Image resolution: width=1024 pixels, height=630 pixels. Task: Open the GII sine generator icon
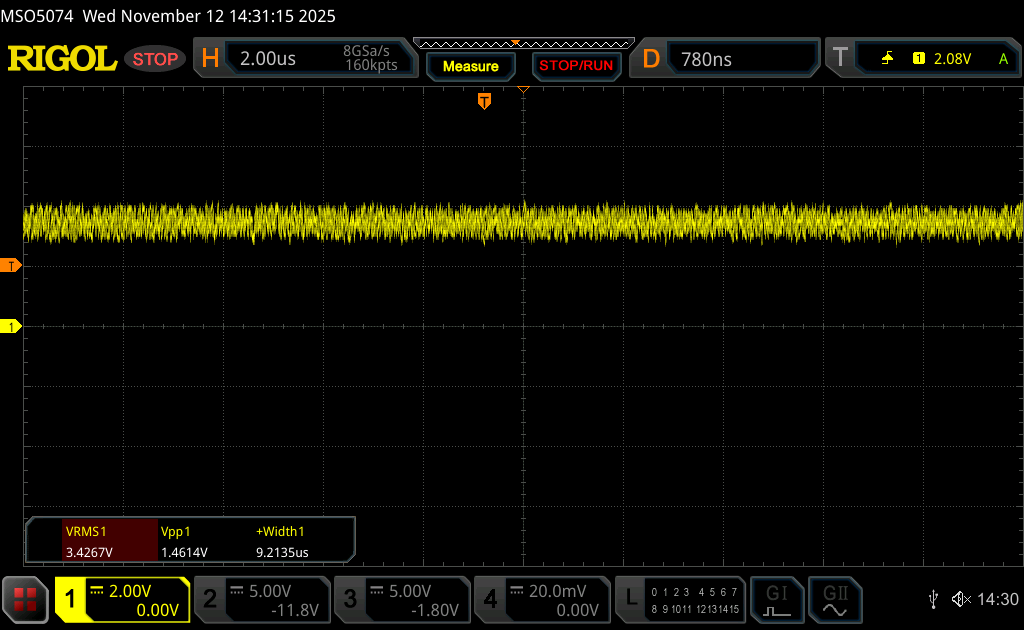[834, 599]
